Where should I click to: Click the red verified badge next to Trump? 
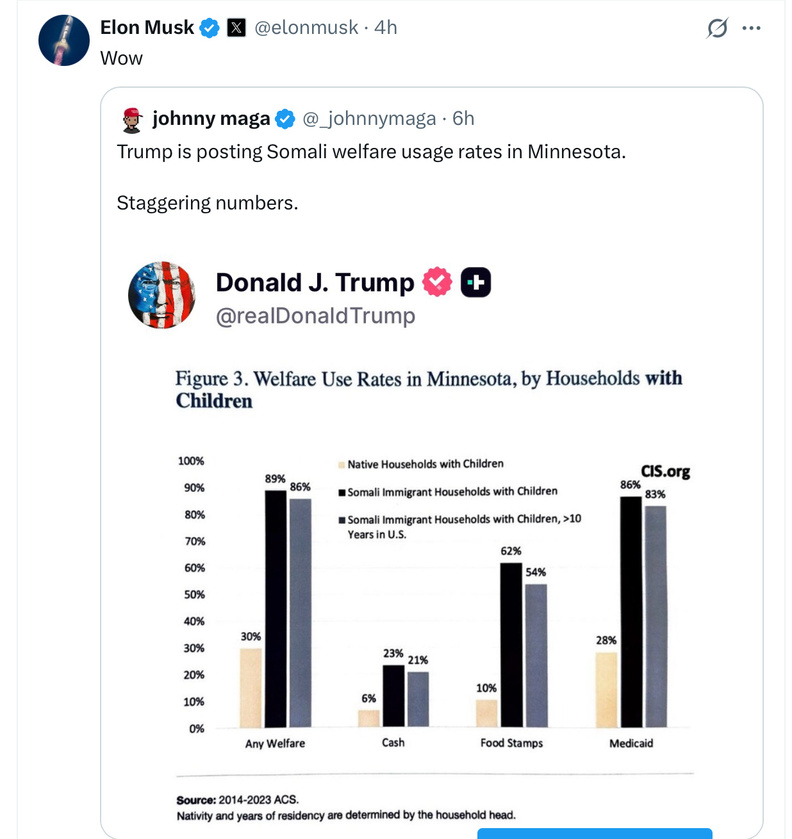[437, 283]
